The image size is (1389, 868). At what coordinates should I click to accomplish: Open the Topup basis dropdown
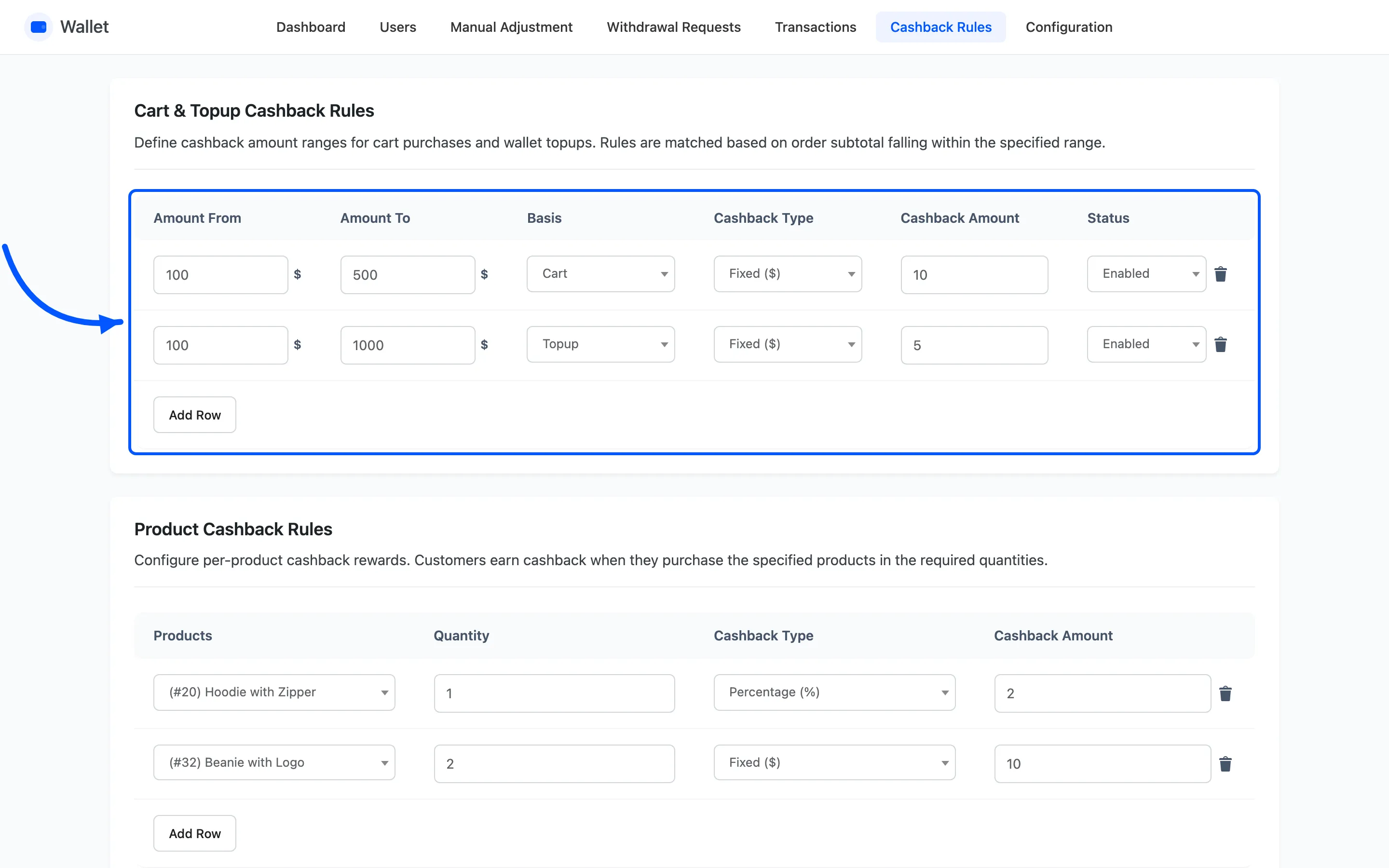(x=600, y=344)
